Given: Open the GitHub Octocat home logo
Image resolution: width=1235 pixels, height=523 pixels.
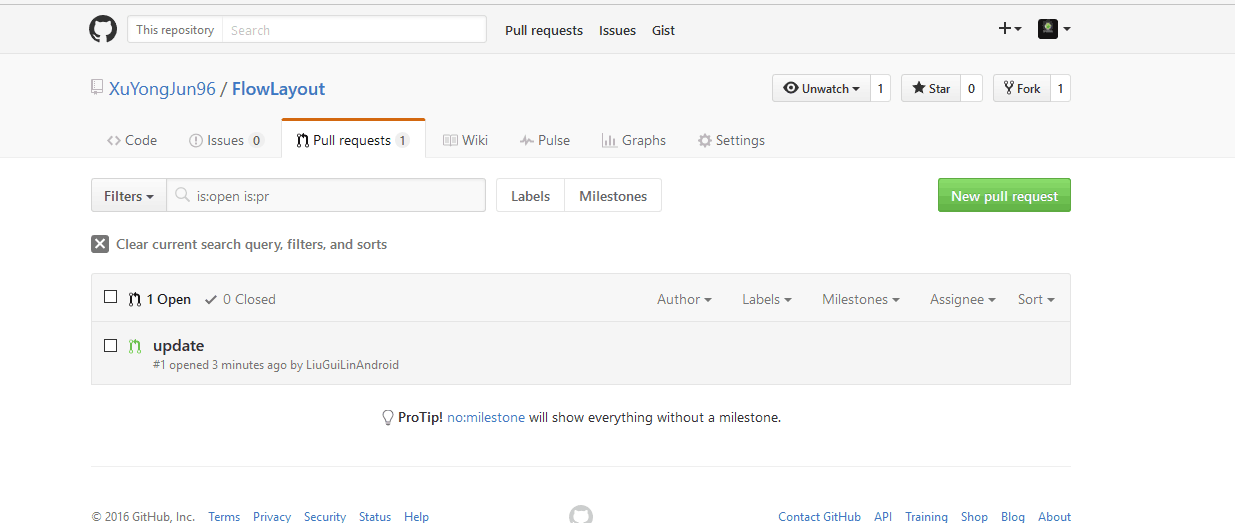Looking at the screenshot, I should click(x=103, y=29).
